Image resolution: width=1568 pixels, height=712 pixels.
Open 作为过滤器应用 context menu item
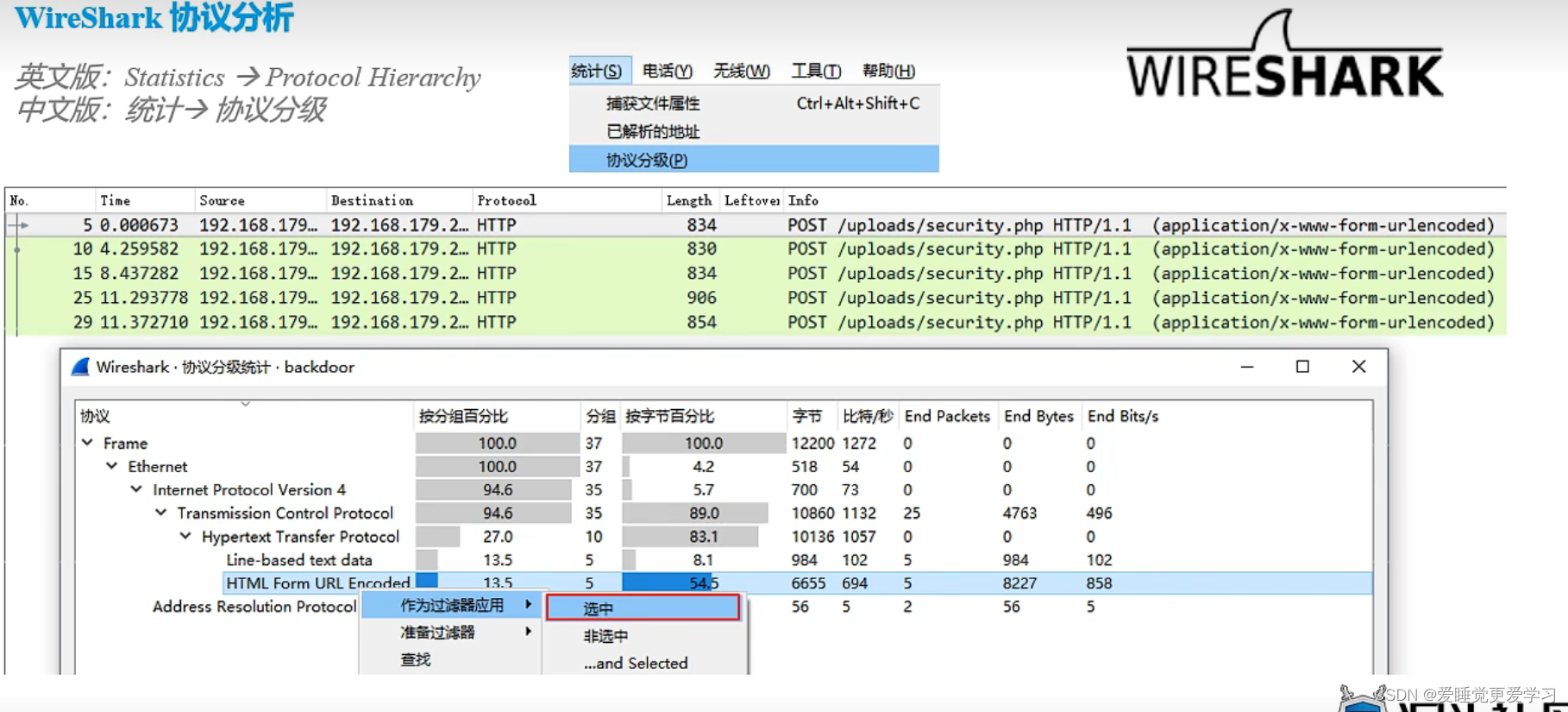click(451, 605)
